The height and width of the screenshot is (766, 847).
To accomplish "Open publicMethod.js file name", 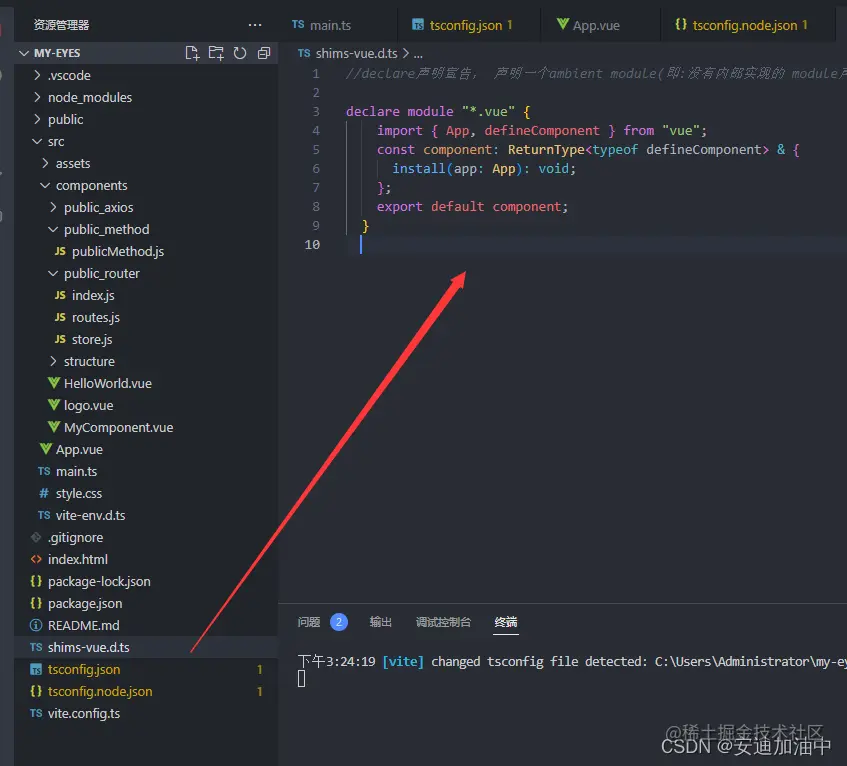I will click(118, 251).
